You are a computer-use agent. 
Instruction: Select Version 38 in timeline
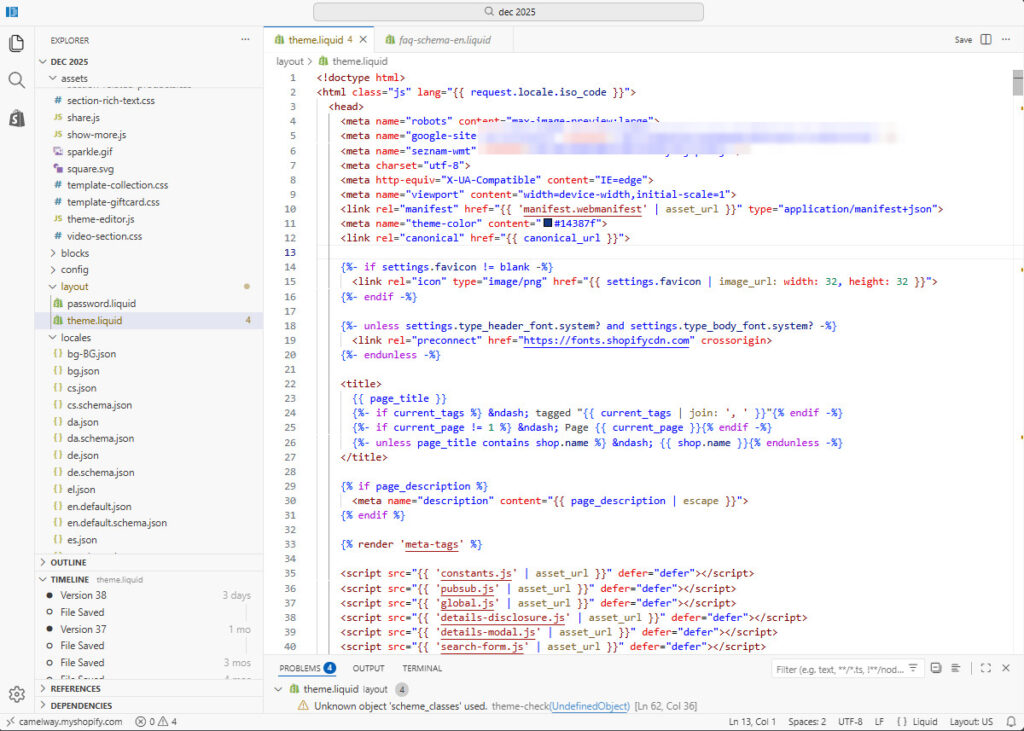(x=83, y=595)
